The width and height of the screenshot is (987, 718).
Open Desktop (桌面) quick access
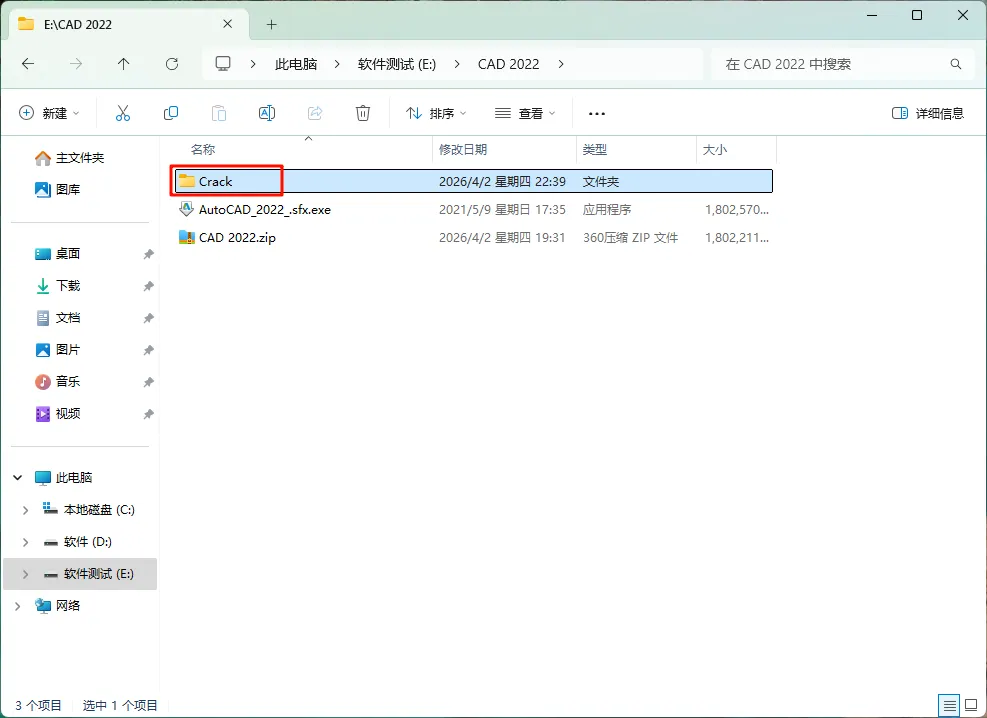point(57,254)
